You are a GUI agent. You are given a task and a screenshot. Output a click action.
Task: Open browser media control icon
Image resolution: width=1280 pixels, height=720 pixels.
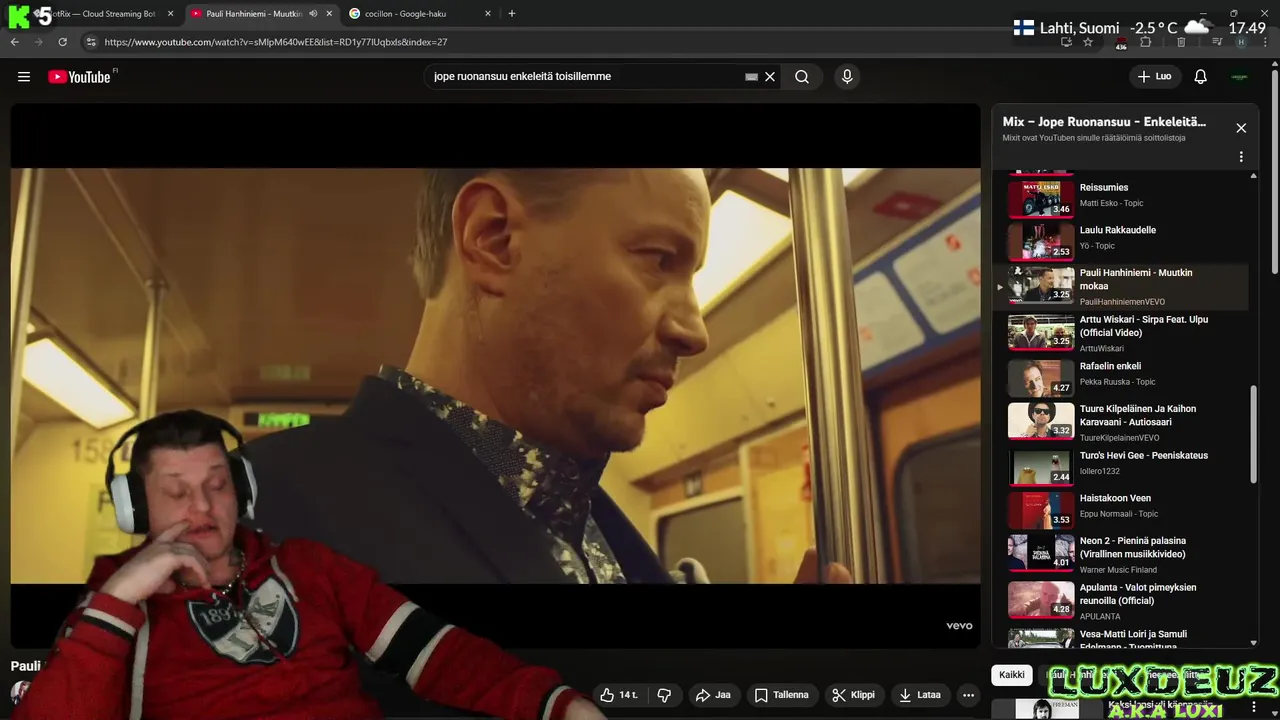[x=1217, y=42]
